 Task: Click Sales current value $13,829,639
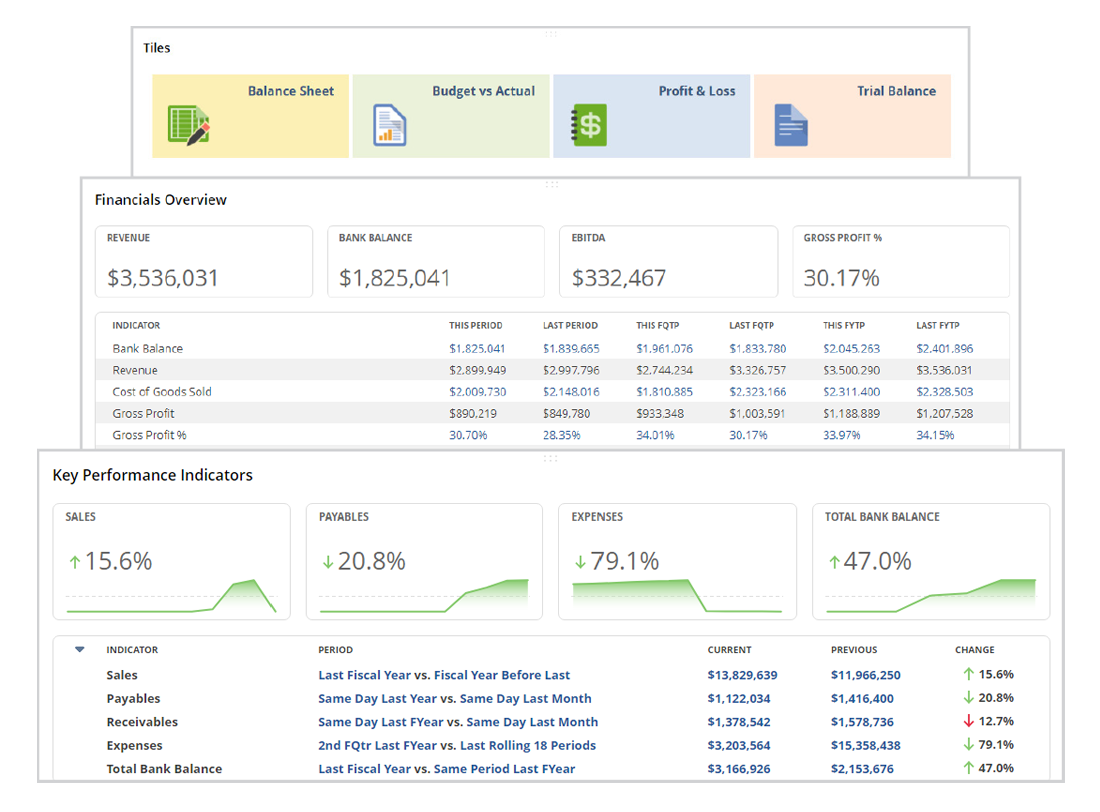(x=742, y=675)
